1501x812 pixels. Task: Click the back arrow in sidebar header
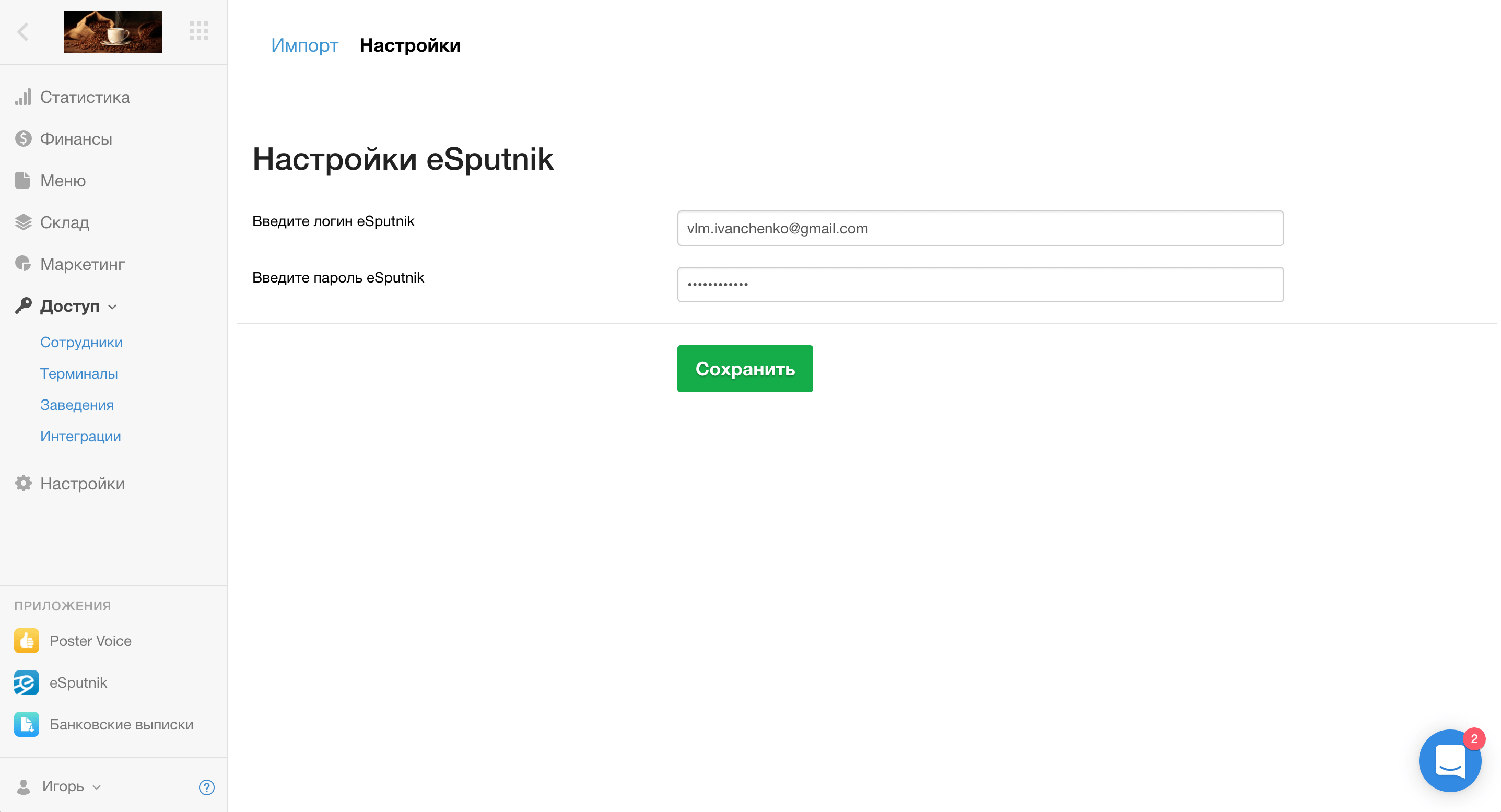[24, 31]
